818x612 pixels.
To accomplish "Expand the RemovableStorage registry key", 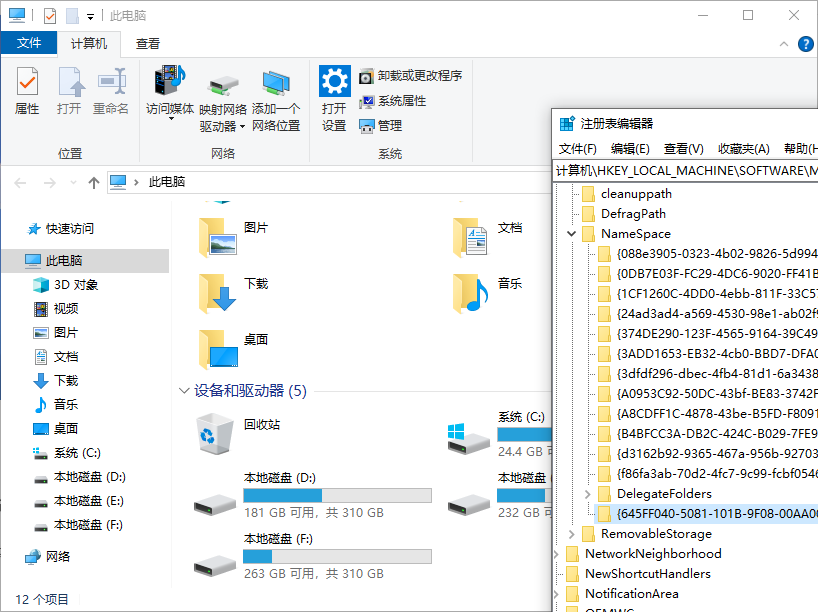I will [x=572, y=534].
